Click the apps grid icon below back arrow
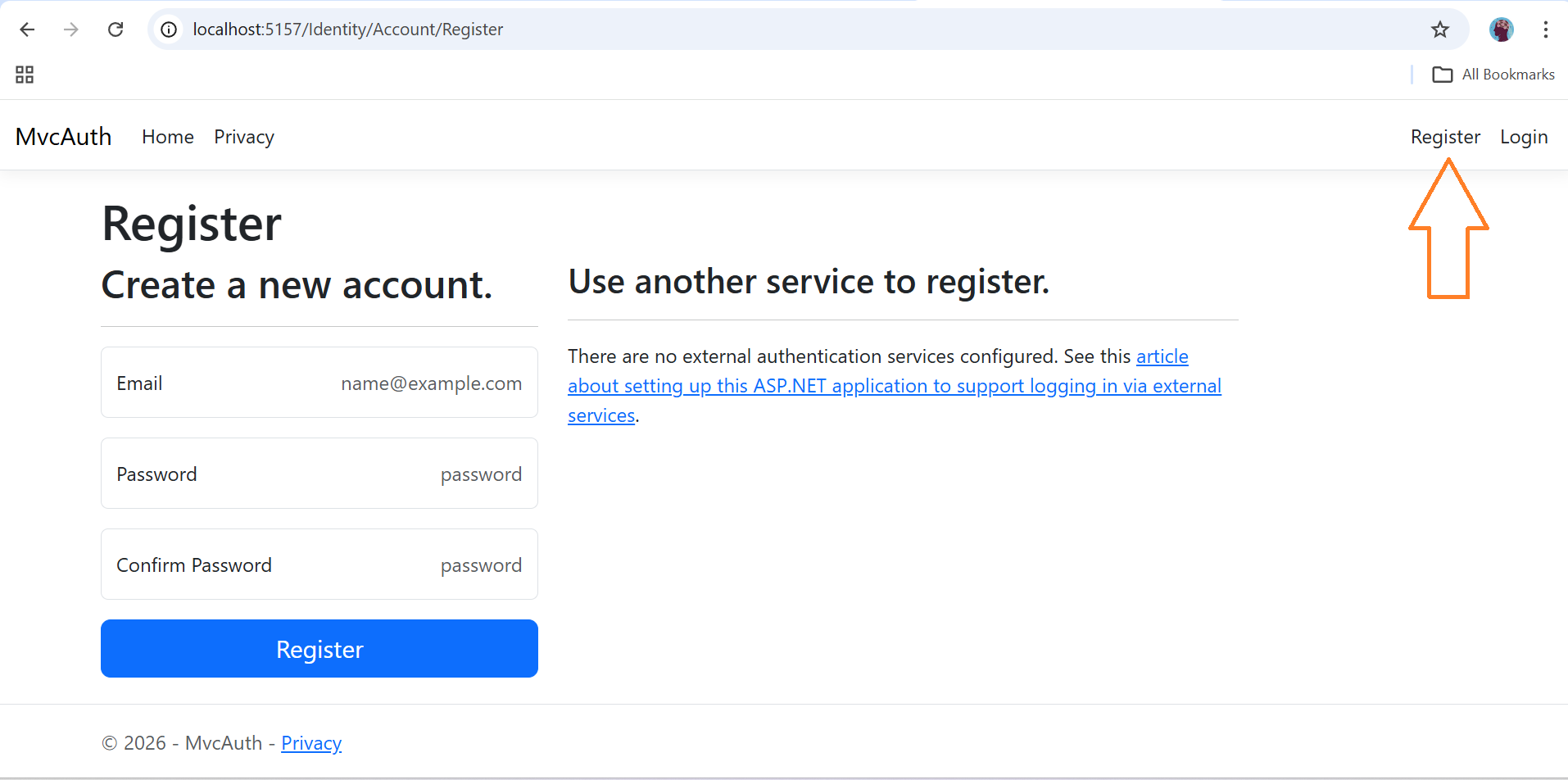1568x780 pixels. point(24,74)
